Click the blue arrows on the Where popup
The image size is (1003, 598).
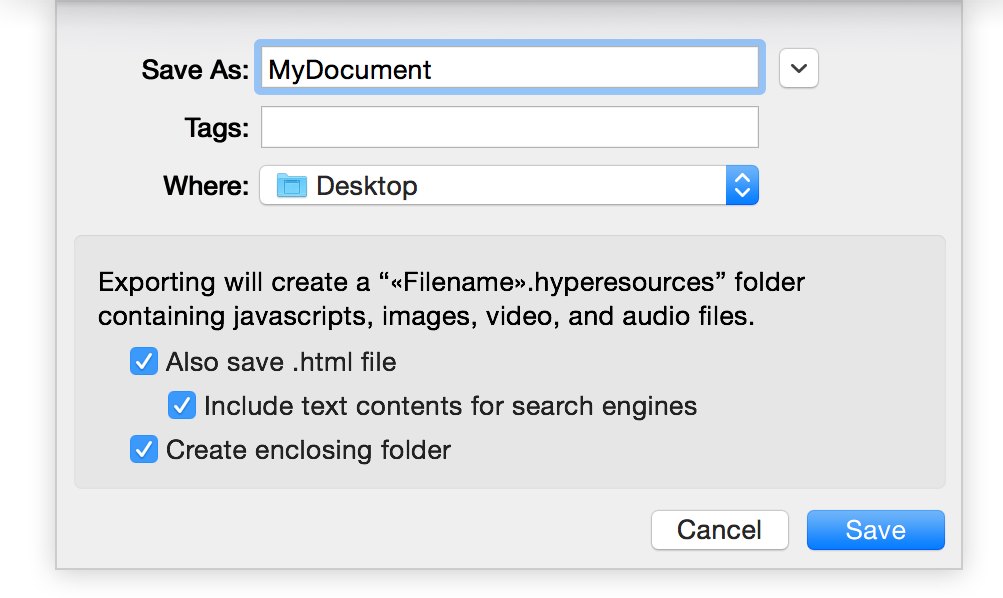point(741,186)
